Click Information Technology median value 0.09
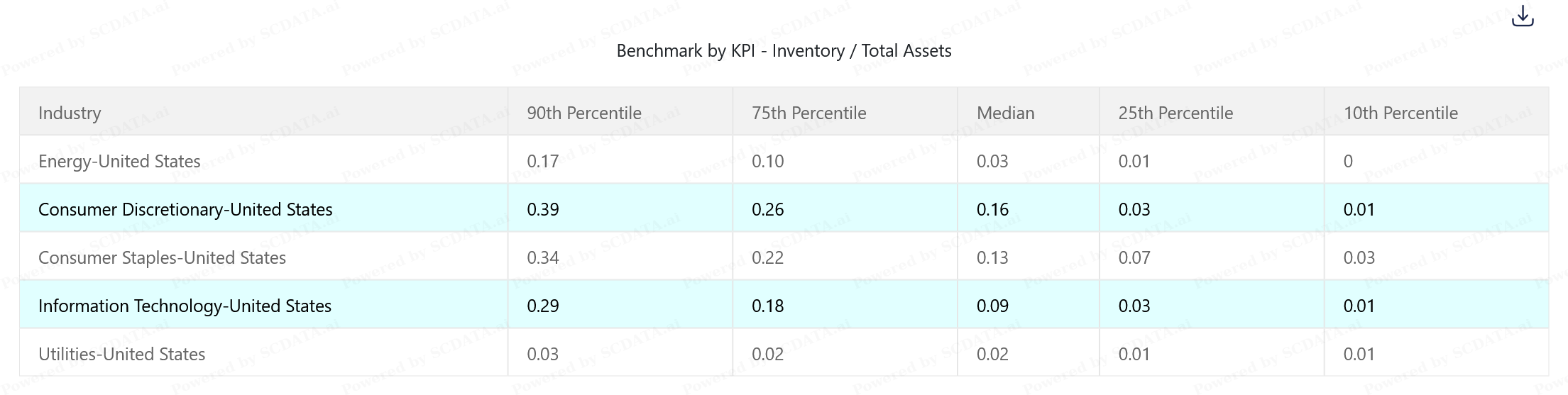 point(992,306)
